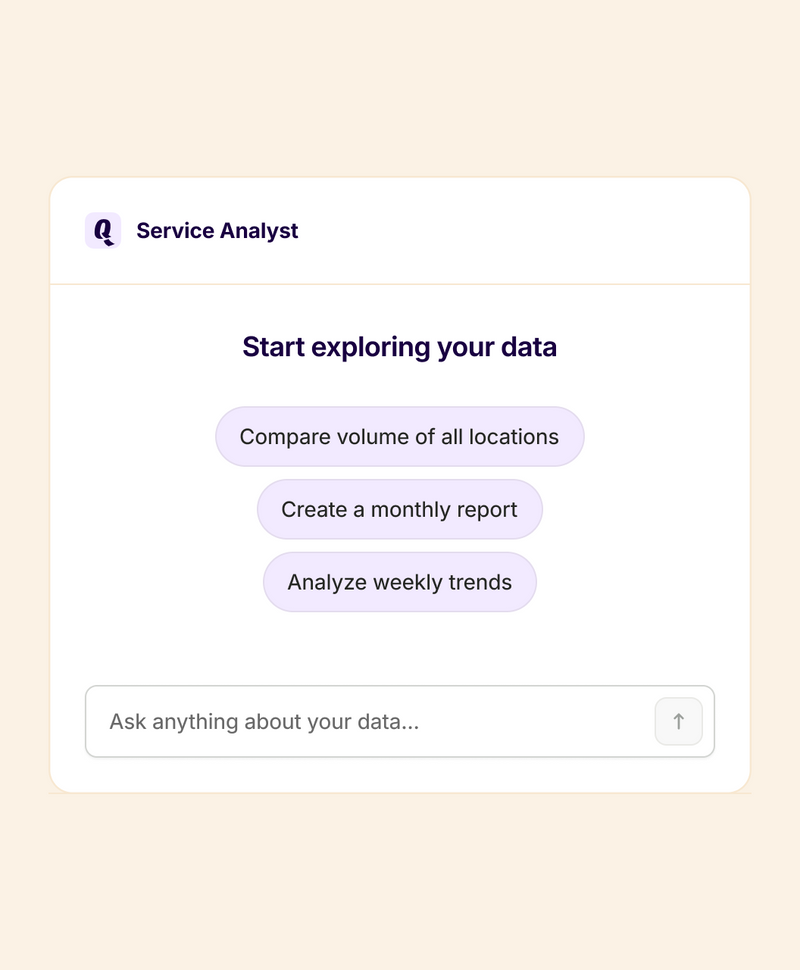Run the compare locations volume prompt

tap(400, 437)
